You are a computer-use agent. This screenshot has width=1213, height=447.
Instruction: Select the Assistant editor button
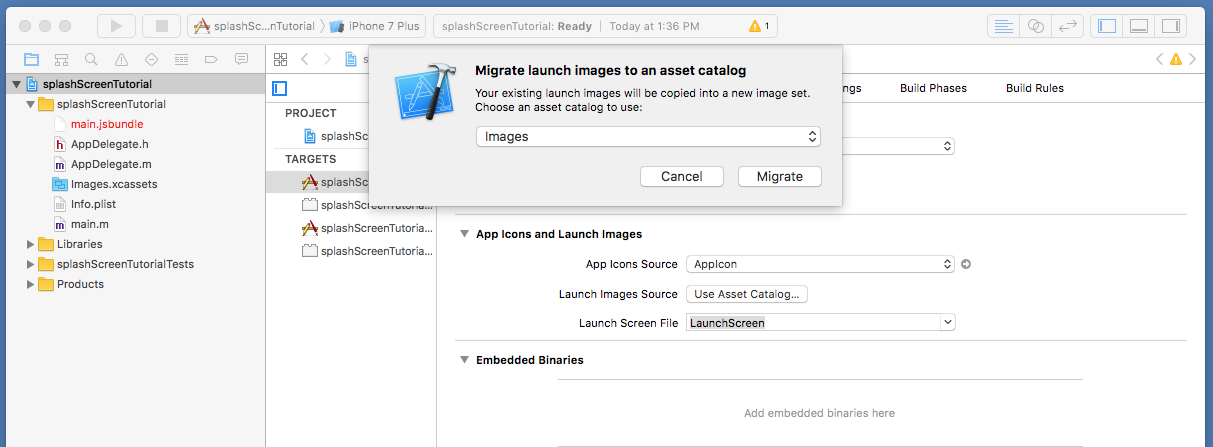[1036, 26]
